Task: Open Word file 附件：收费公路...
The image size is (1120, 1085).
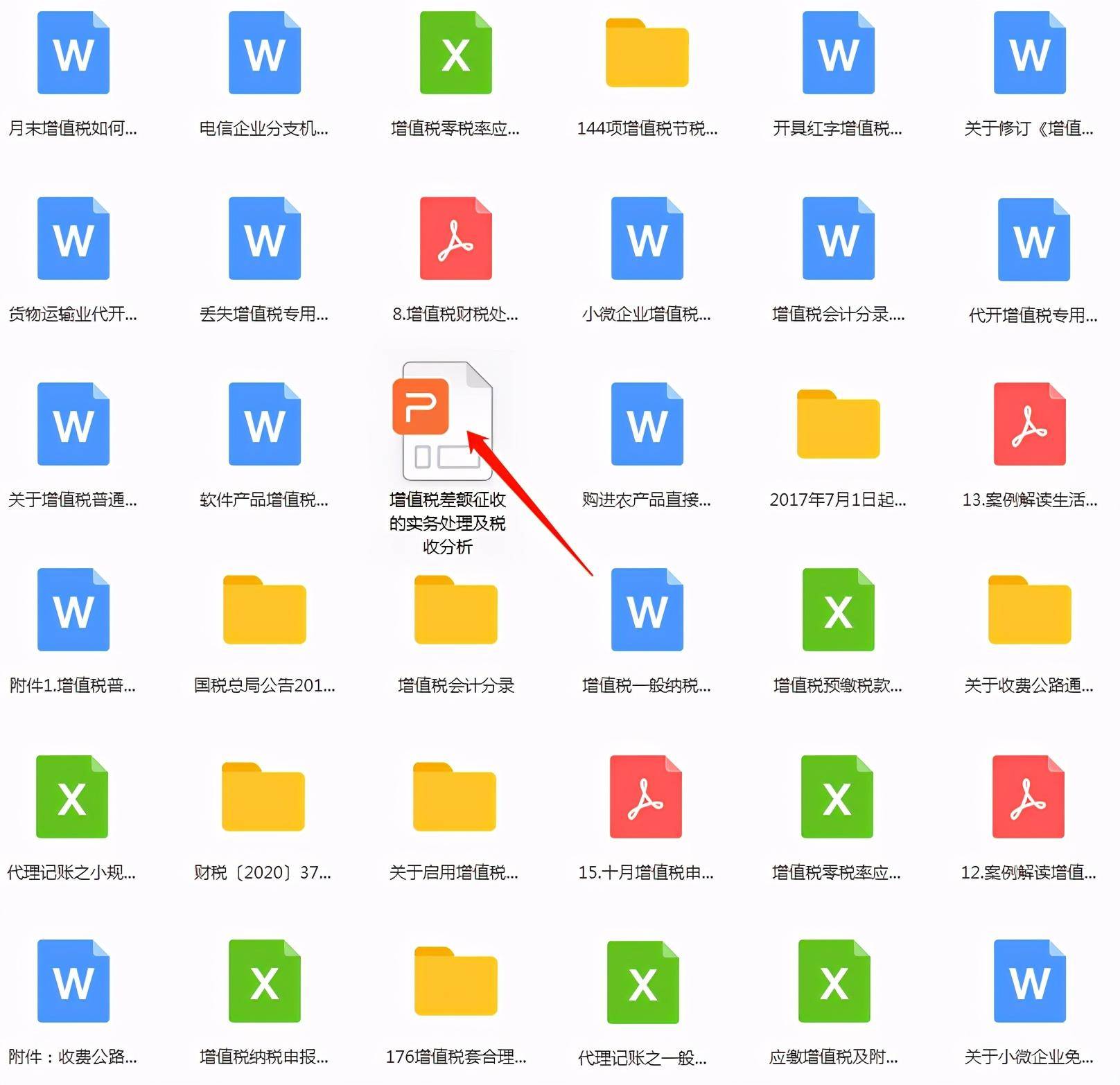Action: click(73, 981)
